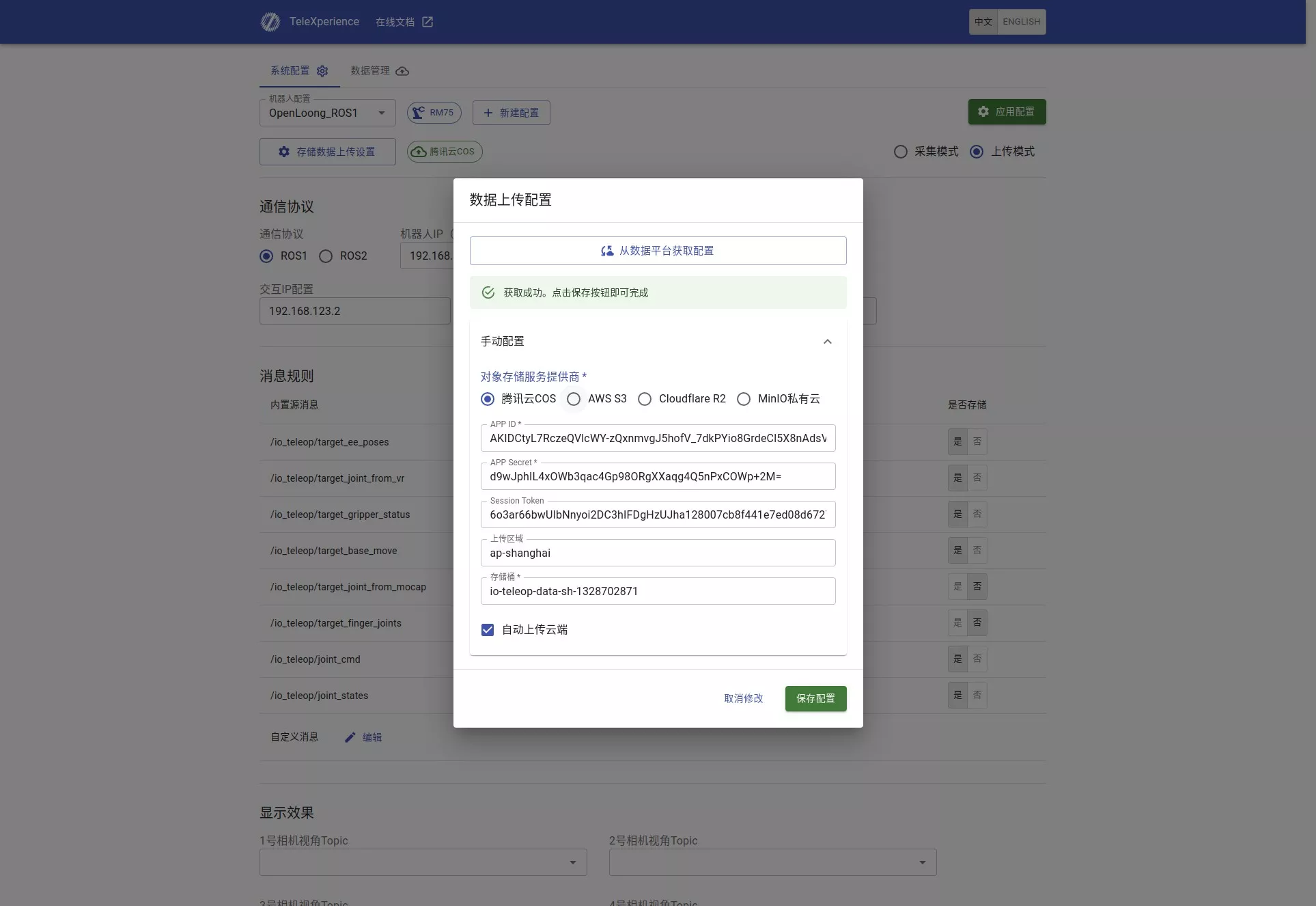Click 新建配置 button
The height and width of the screenshot is (906, 1316).
pyautogui.click(x=512, y=113)
